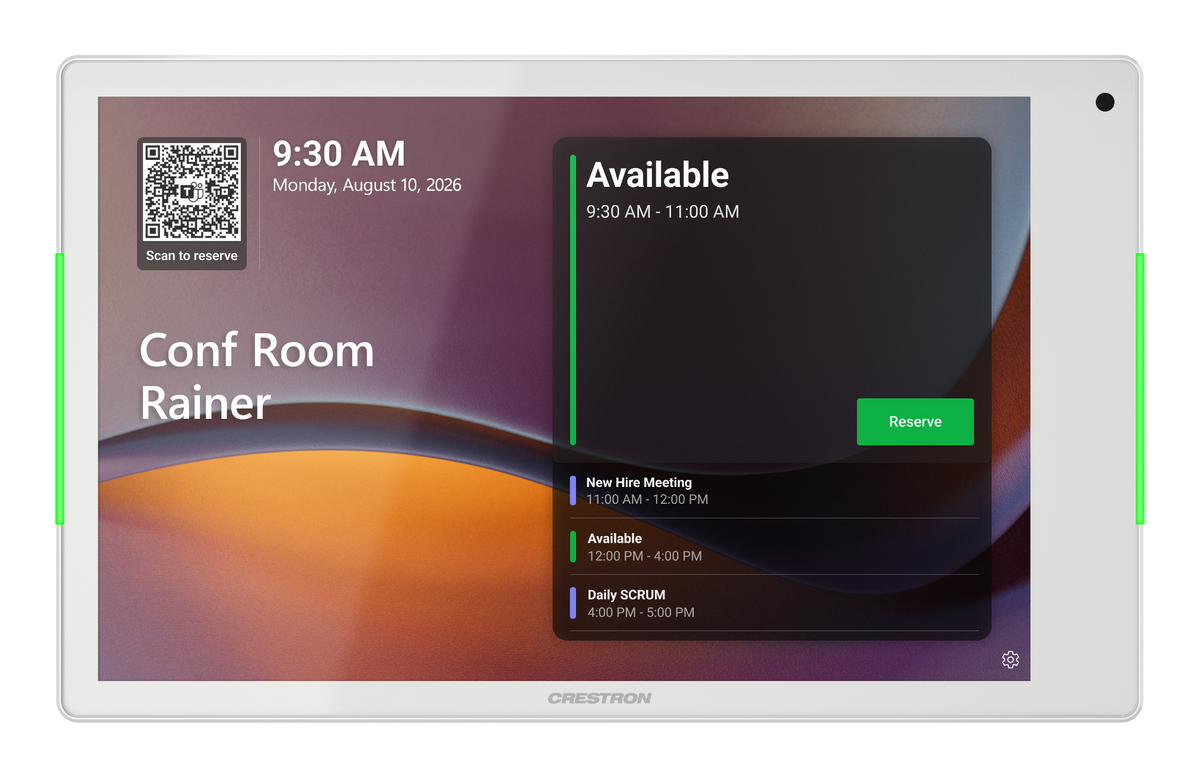The width and height of the screenshot is (1200, 778).
Task: Select the New Hire Meeting entry
Action: 774,490
